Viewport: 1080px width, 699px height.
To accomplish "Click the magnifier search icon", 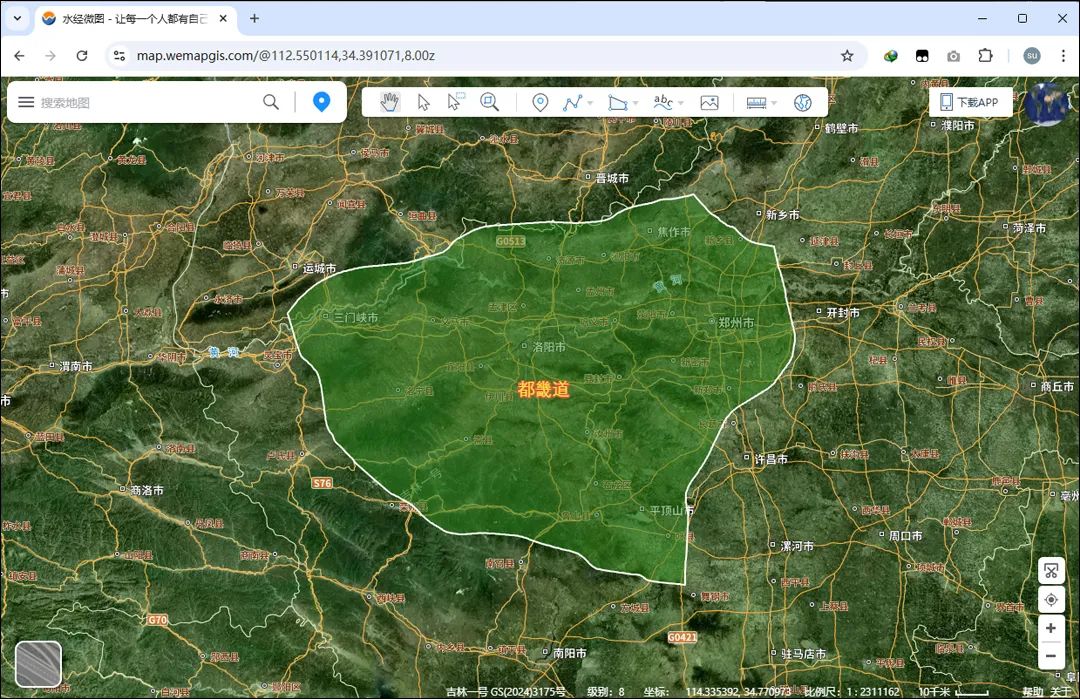I will (x=271, y=103).
